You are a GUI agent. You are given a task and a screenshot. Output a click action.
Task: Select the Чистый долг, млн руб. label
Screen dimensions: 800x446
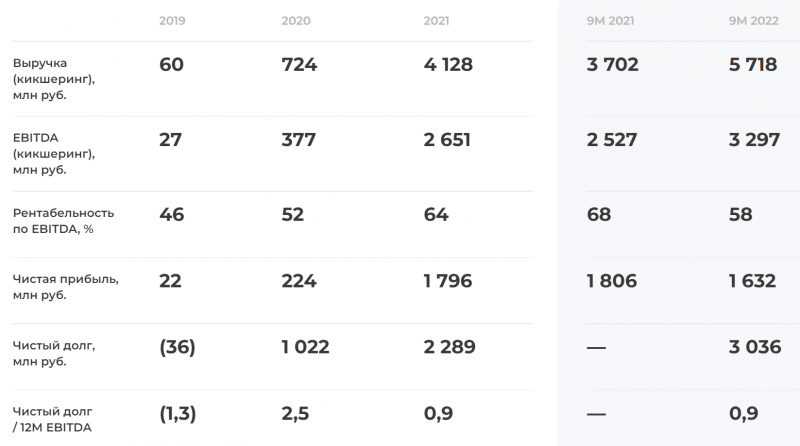pos(54,353)
